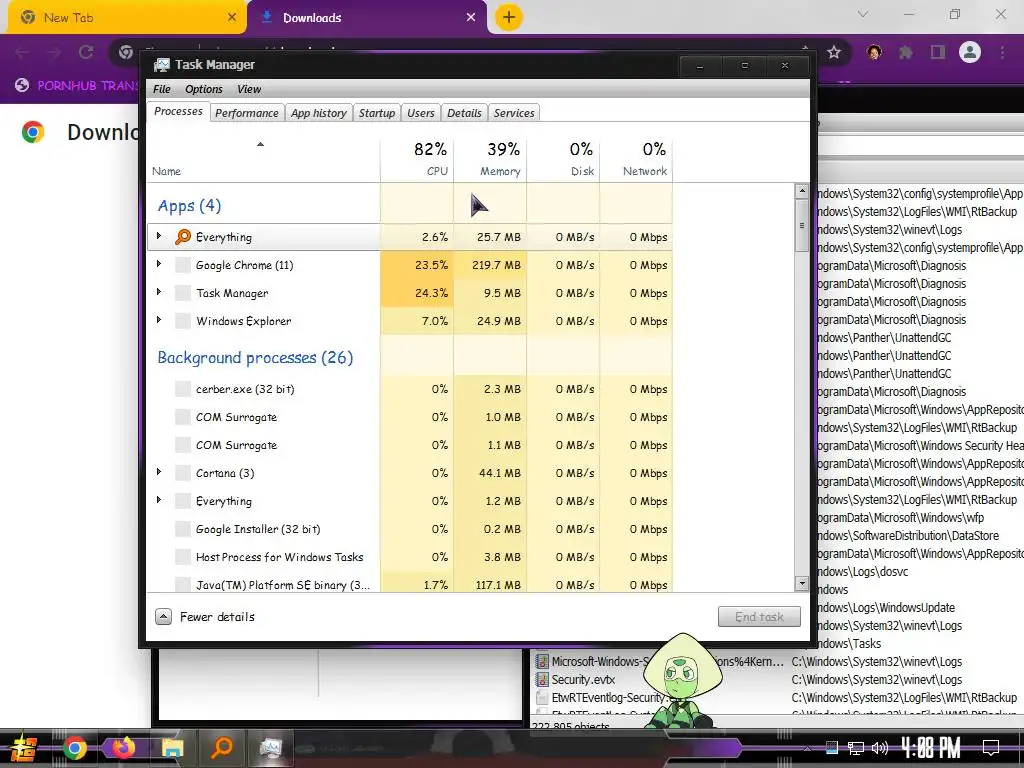Screen dimensions: 1024x768
Task: Click the Apps (4) group header
Action: pyautogui.click(x=189, y=206)
